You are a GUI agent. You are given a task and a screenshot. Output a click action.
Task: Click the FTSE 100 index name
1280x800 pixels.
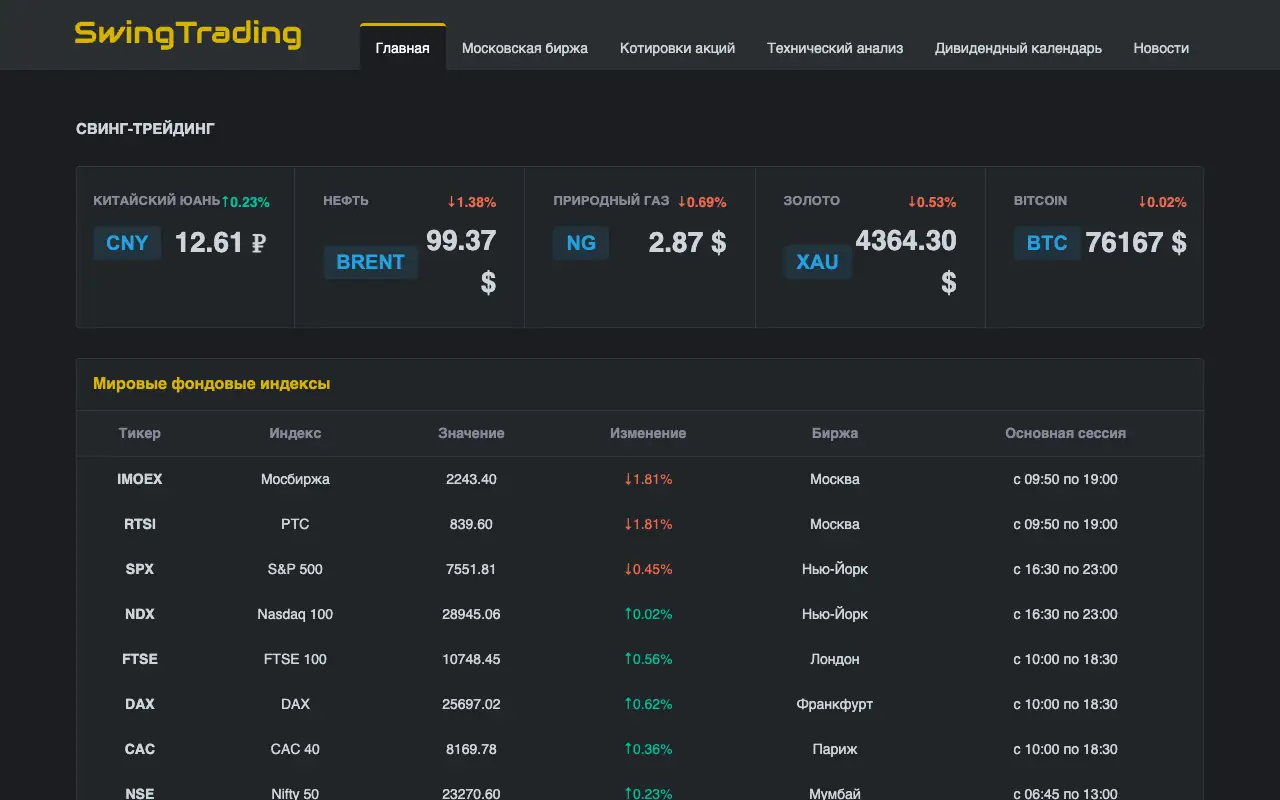tap(295, 659)
